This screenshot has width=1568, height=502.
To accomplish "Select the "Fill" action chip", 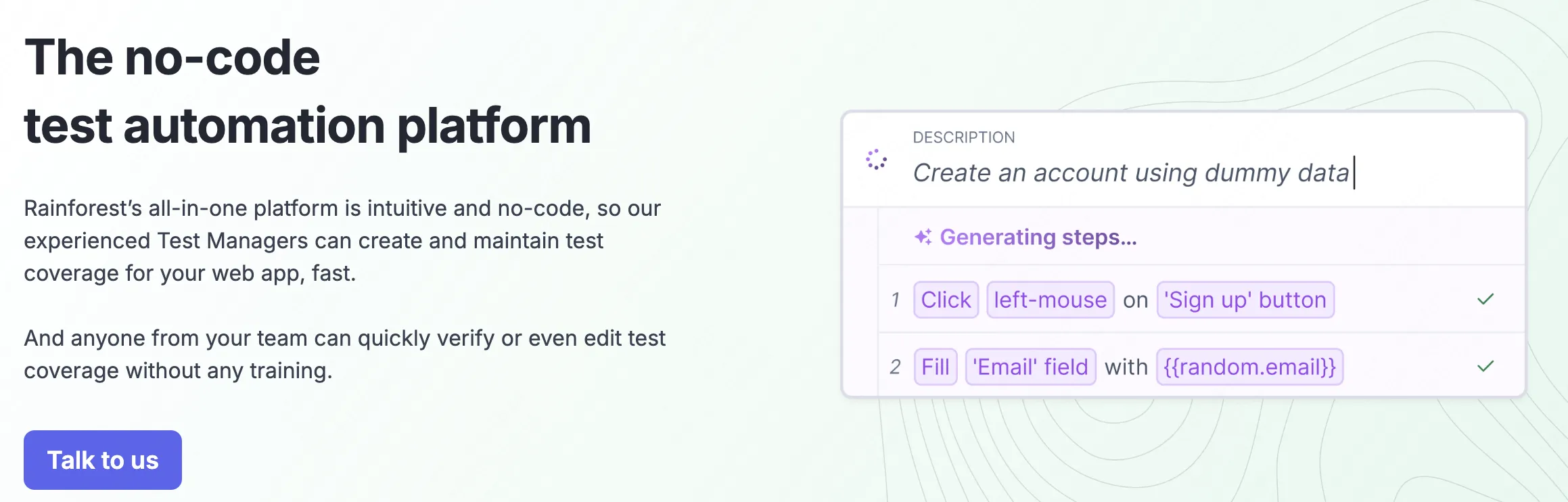I will 935,367.
